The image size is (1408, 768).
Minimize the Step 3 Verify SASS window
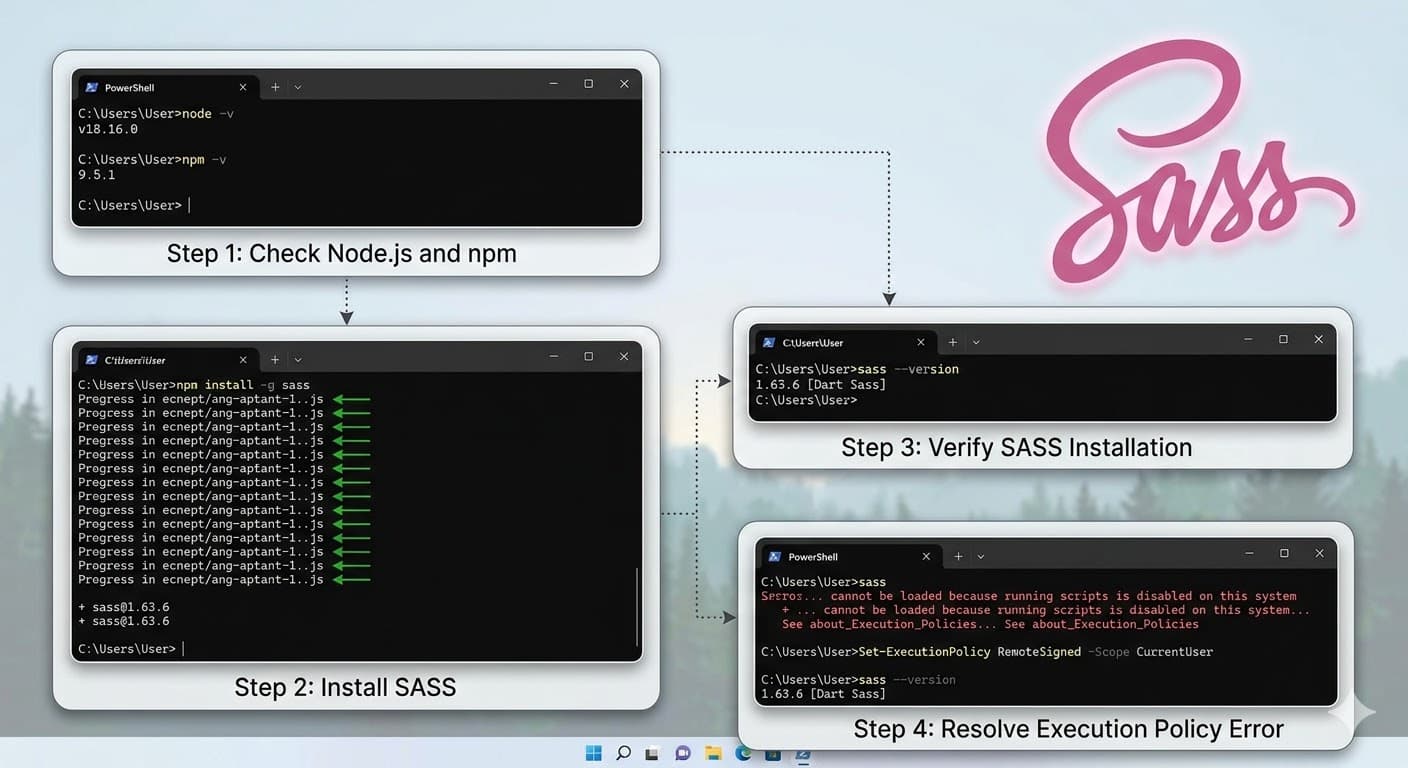(x=1248, y=340)
